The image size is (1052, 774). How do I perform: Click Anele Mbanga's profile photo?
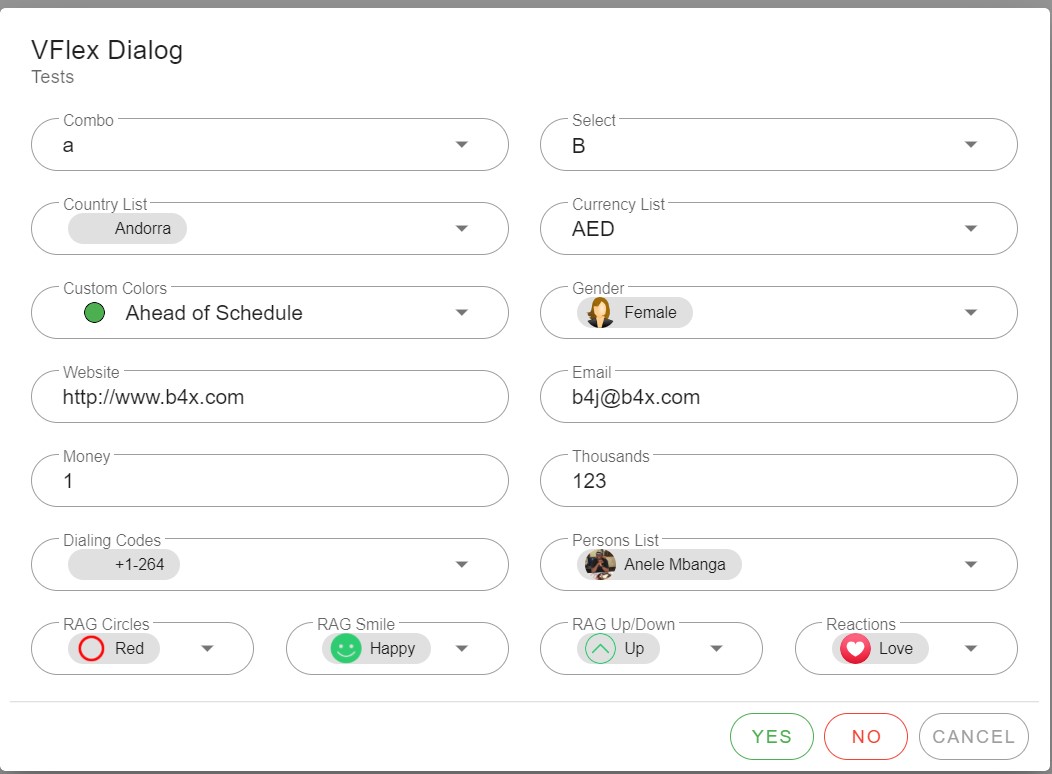pyautogui.click(x=600, y=564)
